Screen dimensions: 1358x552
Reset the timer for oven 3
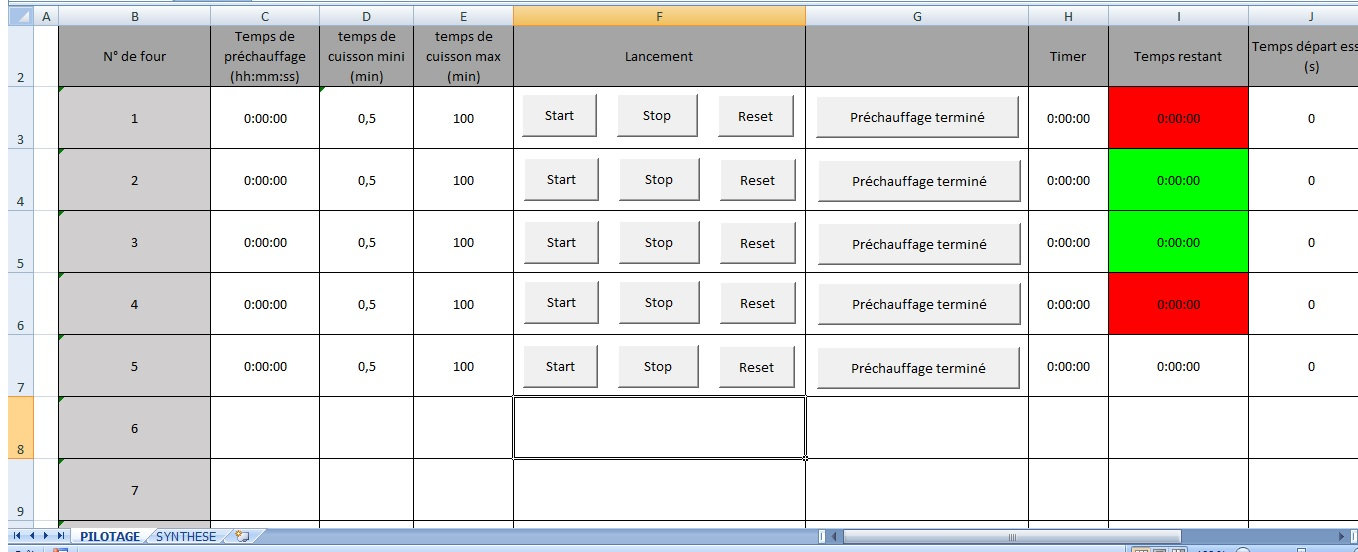click(x=757, y=244)
